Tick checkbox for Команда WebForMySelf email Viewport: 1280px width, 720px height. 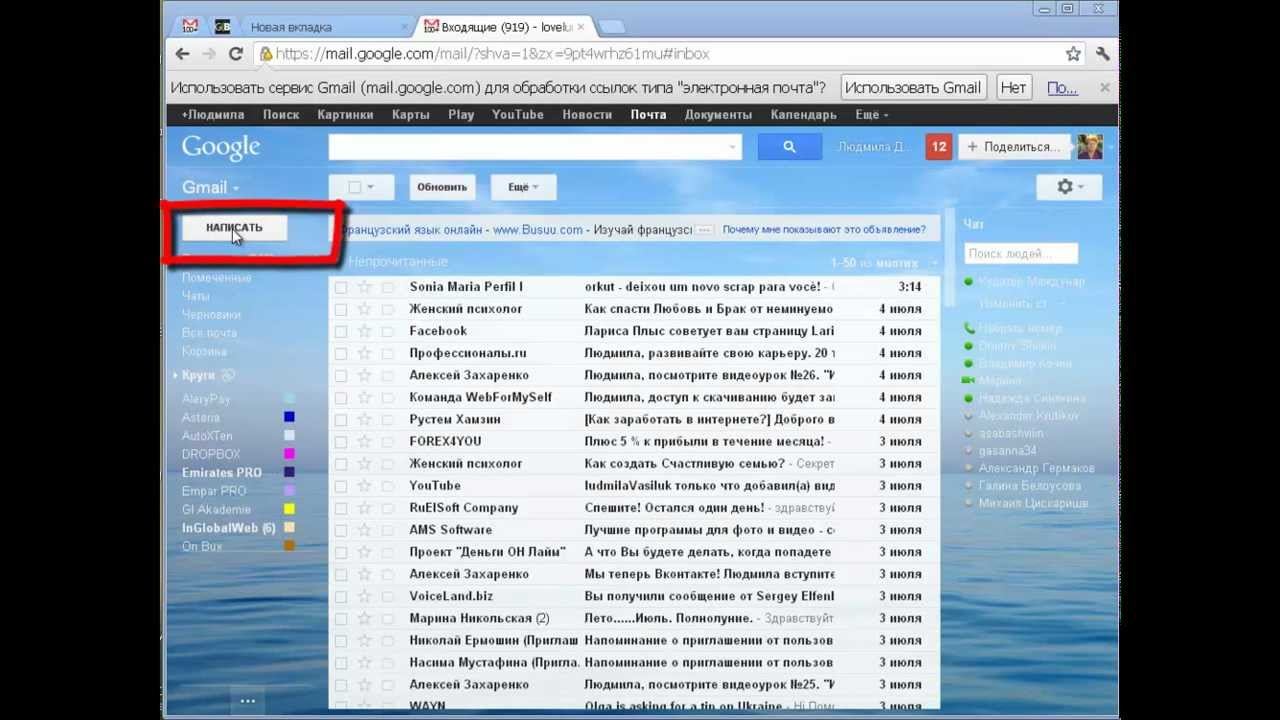point(341,398)
